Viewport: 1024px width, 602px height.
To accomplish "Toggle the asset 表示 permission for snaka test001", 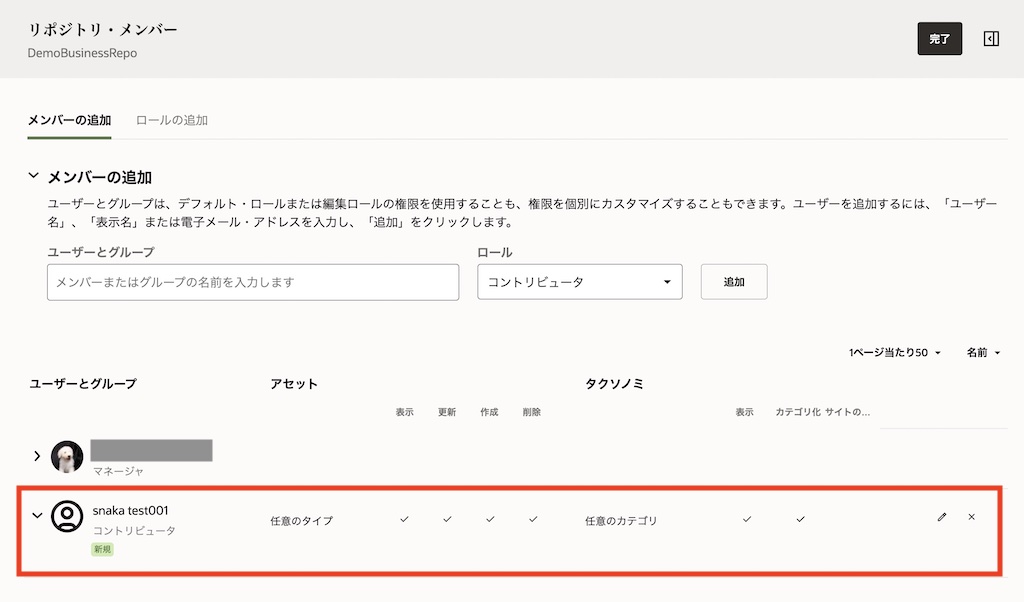I will 404,519.
